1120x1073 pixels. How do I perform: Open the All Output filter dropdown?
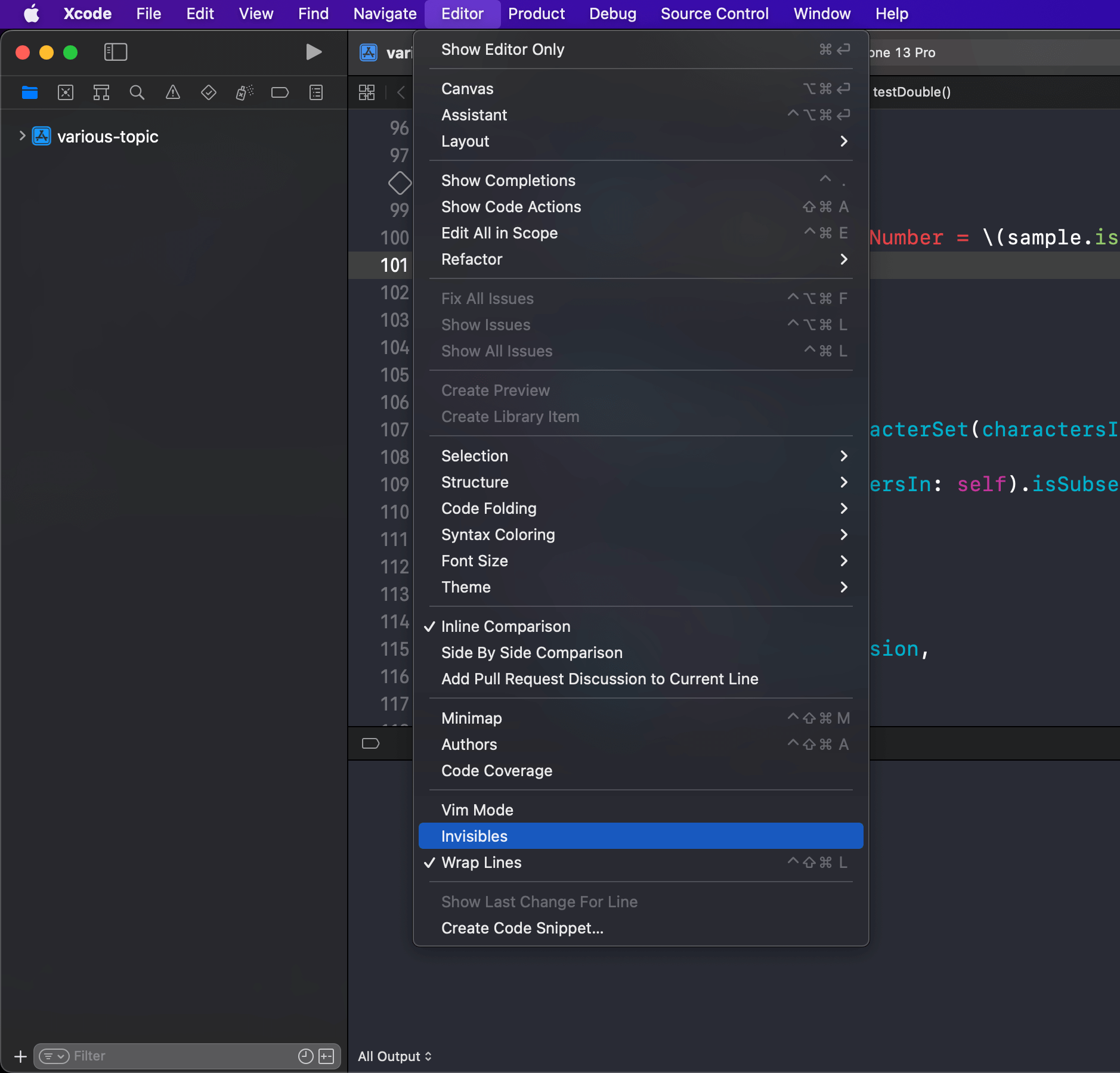394,1056
